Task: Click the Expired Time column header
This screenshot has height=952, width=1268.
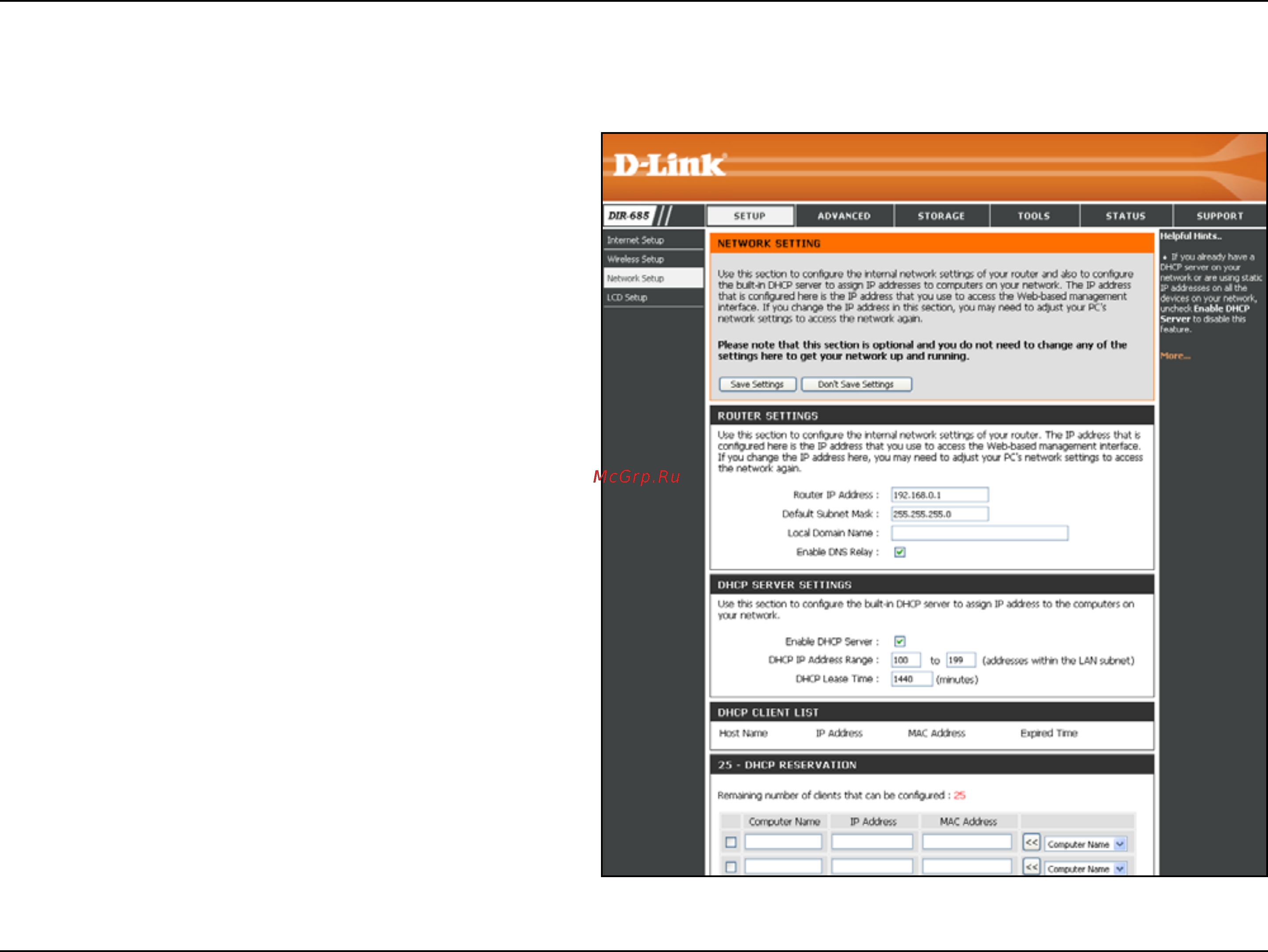Action: click(1049, 733)
